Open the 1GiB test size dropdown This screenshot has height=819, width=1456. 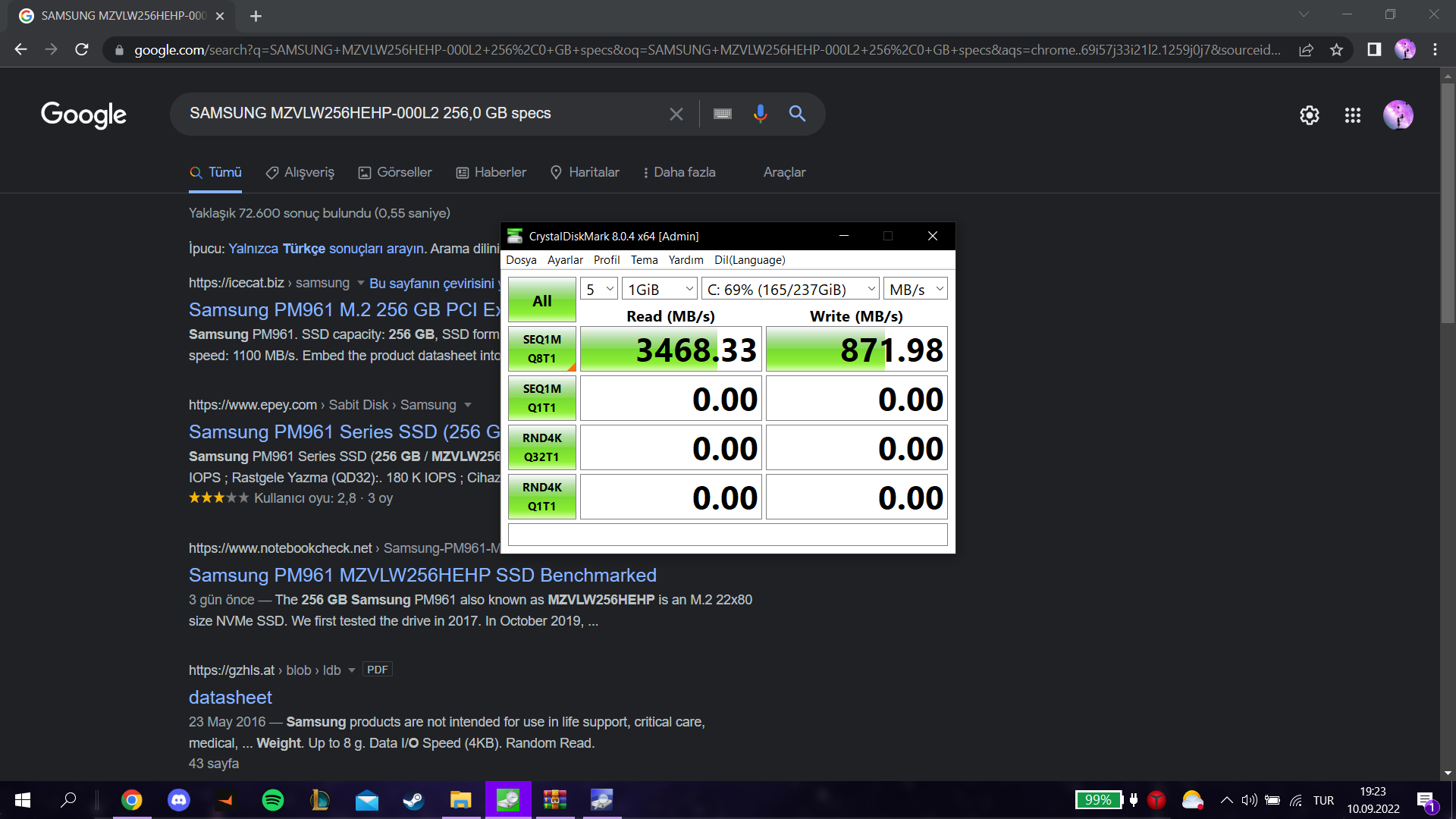coord(660,290)
